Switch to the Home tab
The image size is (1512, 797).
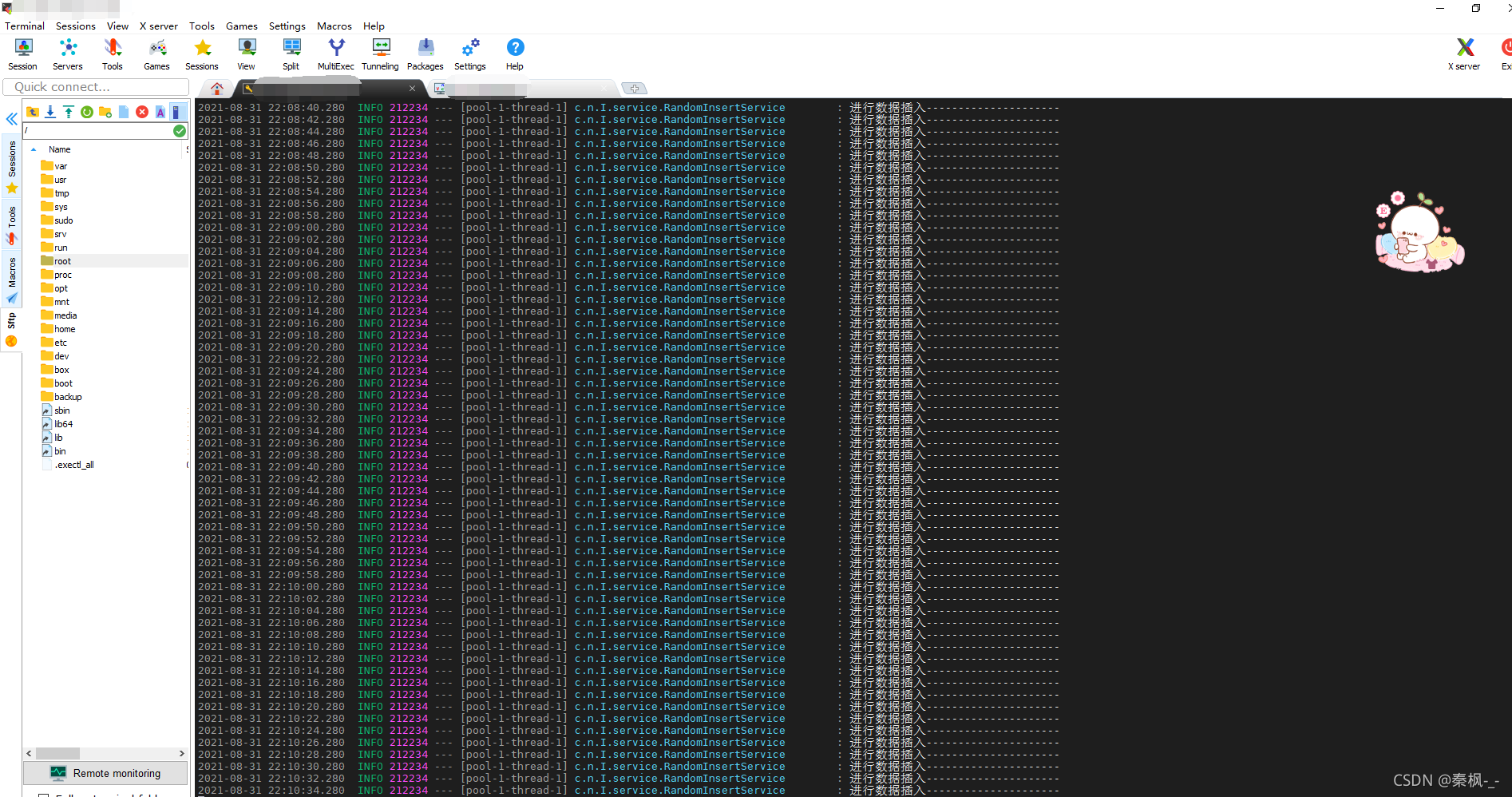217,89
